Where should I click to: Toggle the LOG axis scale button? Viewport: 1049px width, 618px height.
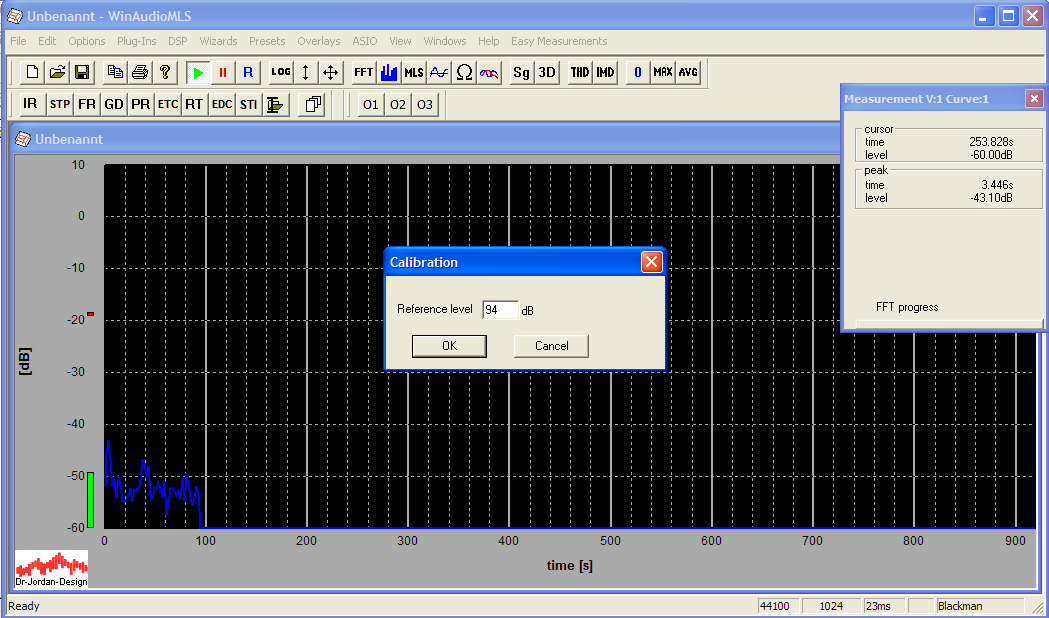281,73
